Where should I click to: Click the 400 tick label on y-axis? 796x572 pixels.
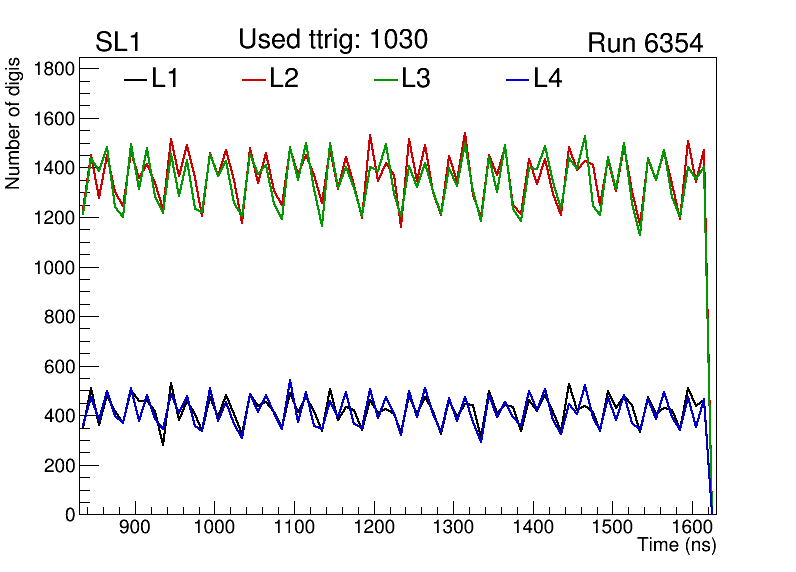[59, 416]
